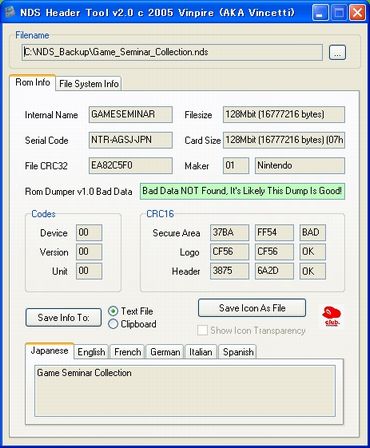Open the German title tab
370x448 pixels.
165,352
